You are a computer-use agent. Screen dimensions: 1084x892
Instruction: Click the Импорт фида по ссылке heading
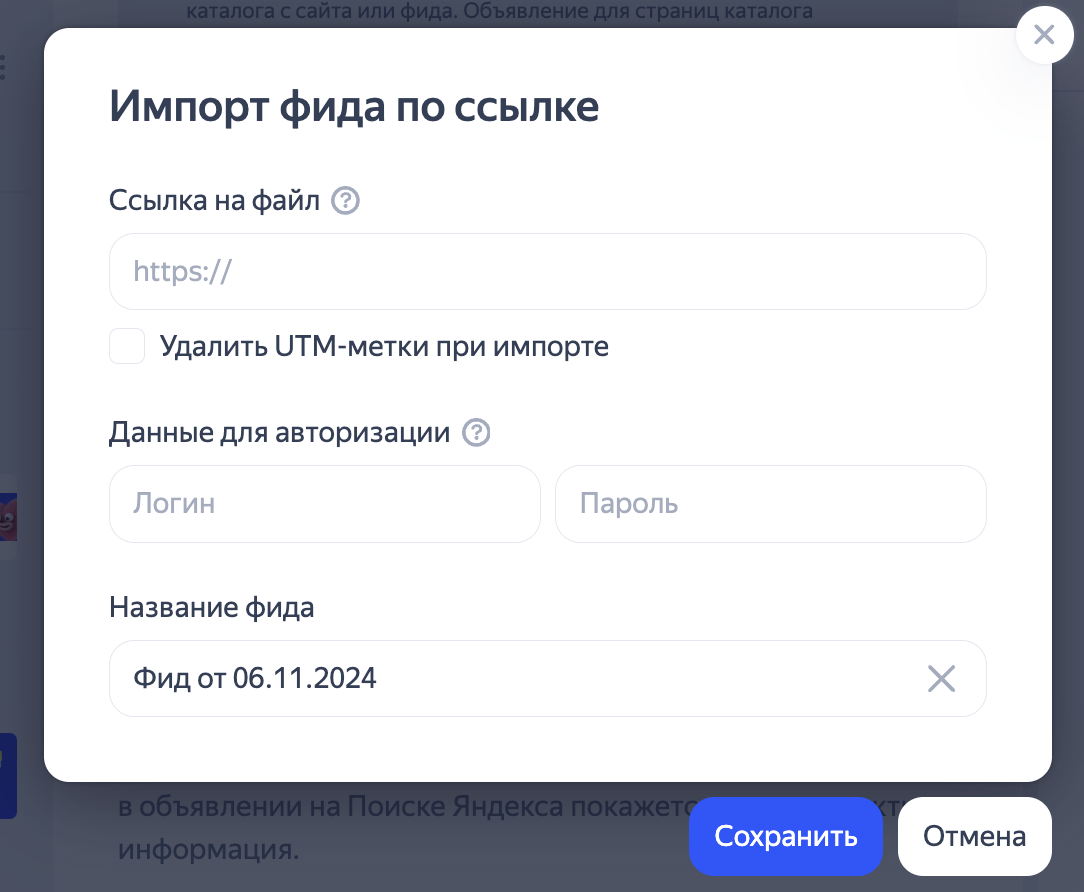[x=354, y=107]
